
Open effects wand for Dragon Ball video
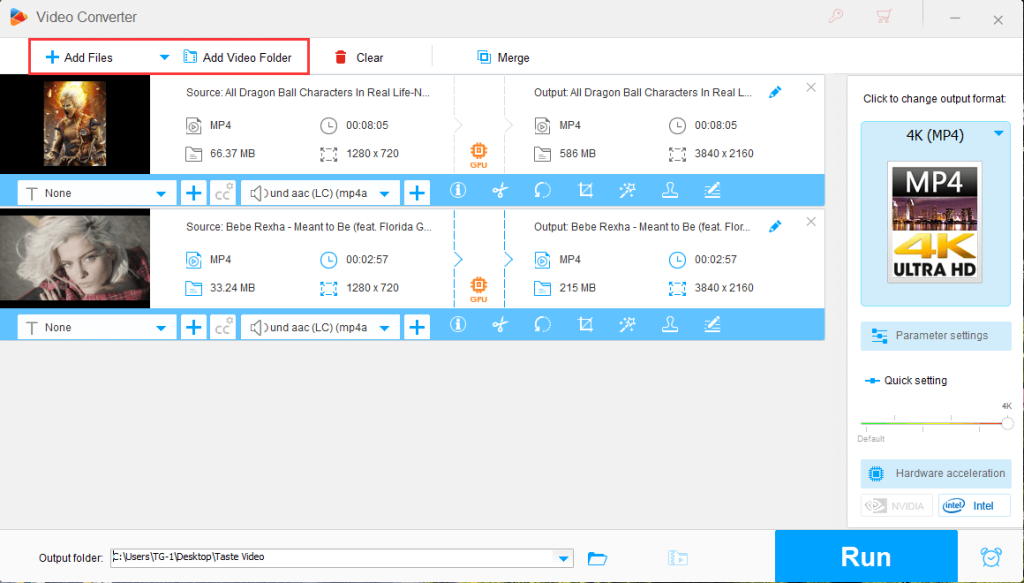tap(628, 191)
